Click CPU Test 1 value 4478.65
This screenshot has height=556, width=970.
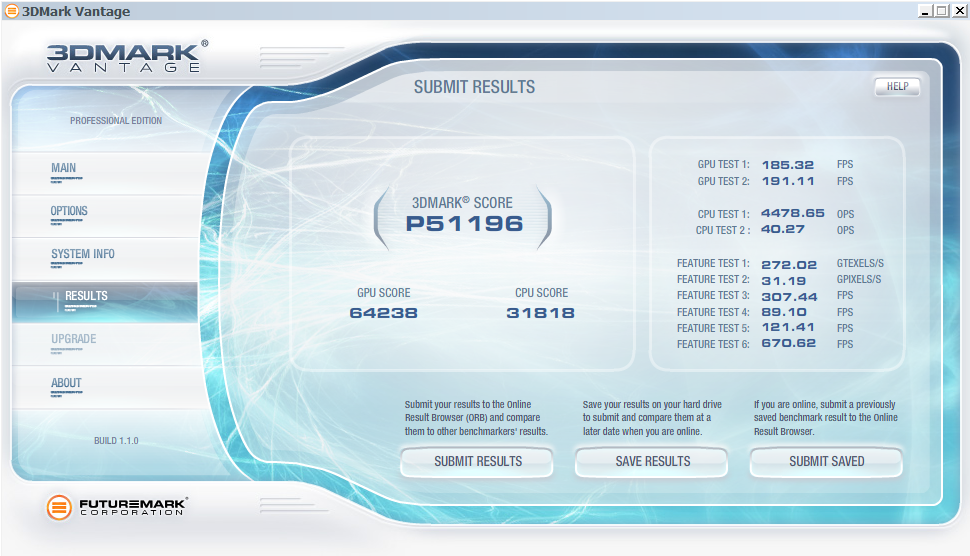click(x=792, y=213)
